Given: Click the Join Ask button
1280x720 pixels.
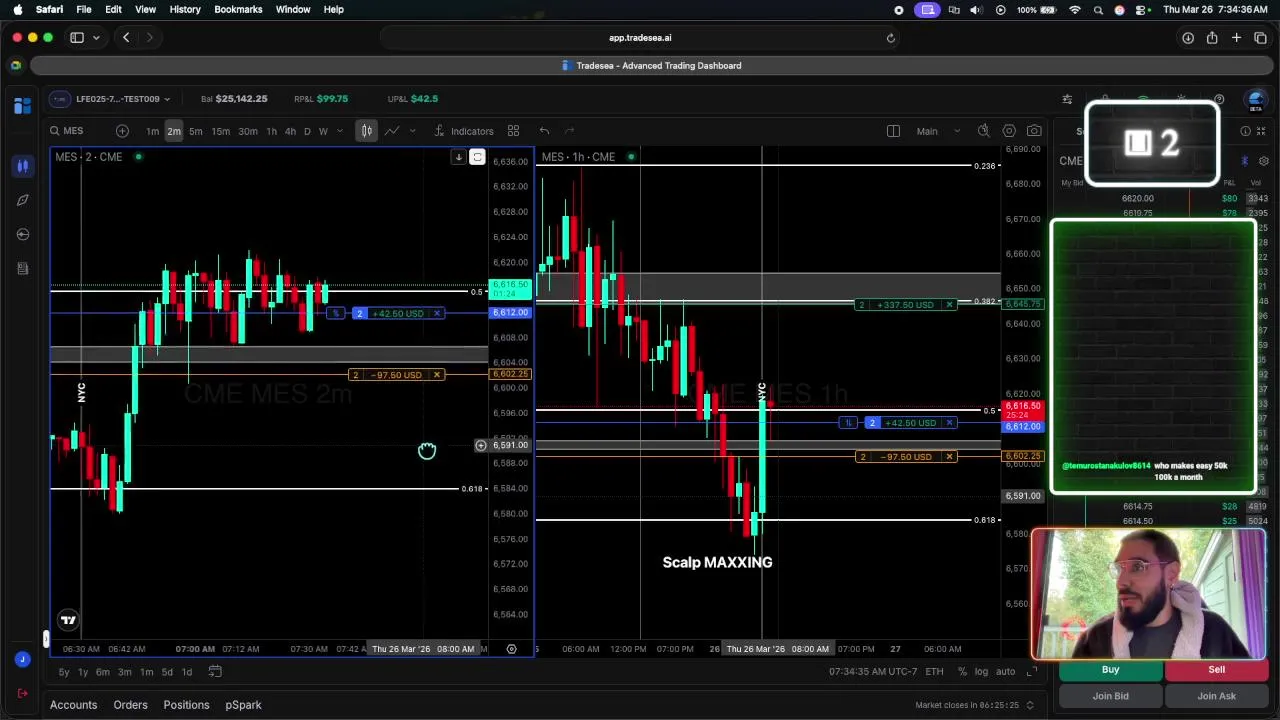Looking at the screenshot, I should click(1216, 696).
